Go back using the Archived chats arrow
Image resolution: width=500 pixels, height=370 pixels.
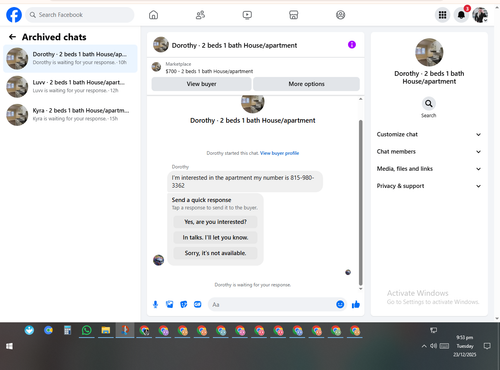click(12, 37)
